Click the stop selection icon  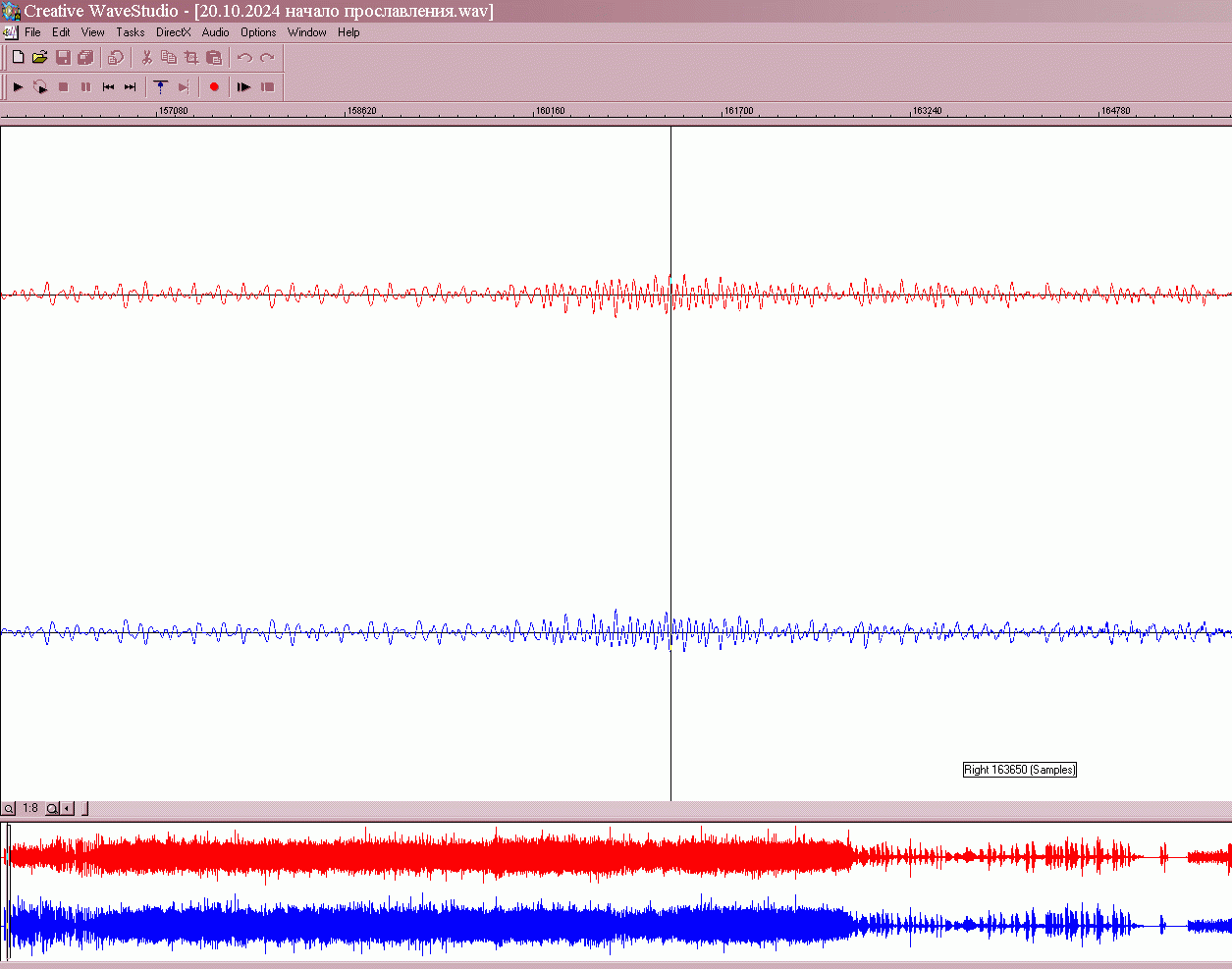tap(267, 87)
